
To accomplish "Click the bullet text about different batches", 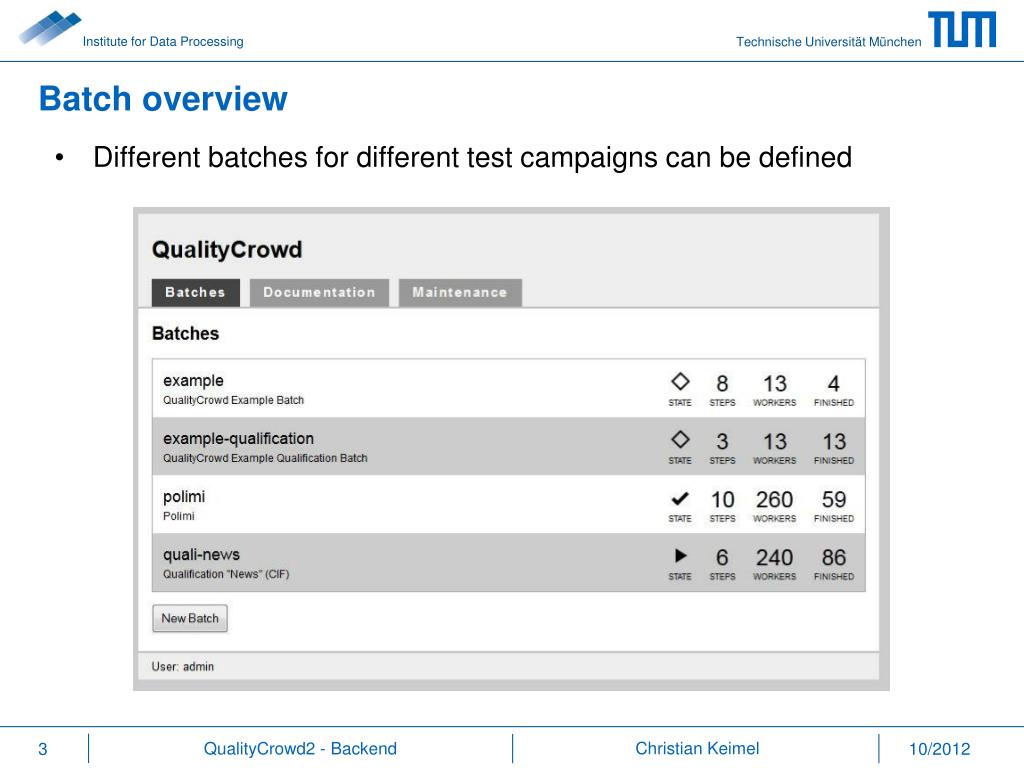I will [473, 158].
